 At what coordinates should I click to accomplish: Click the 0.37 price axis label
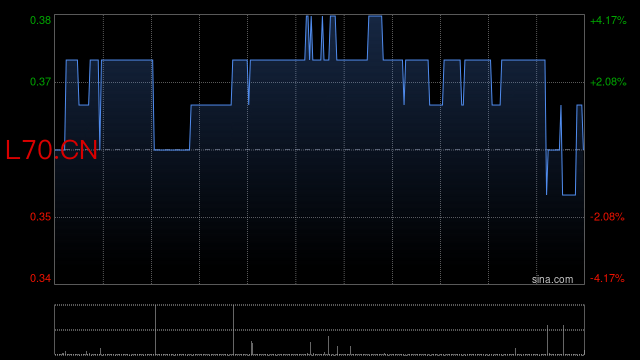tap(40, 82)
